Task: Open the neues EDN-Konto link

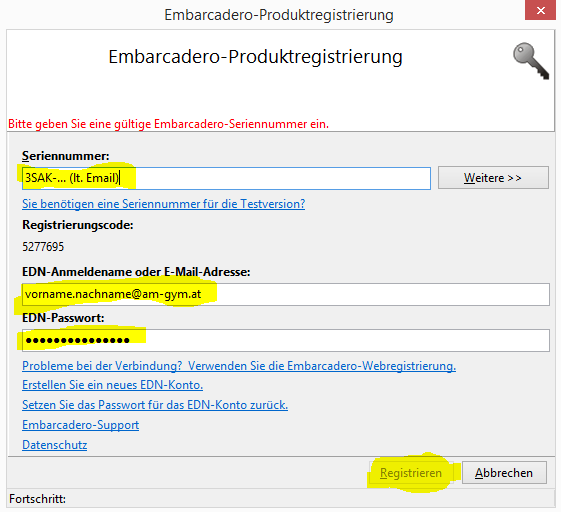Action: [112, 385]
